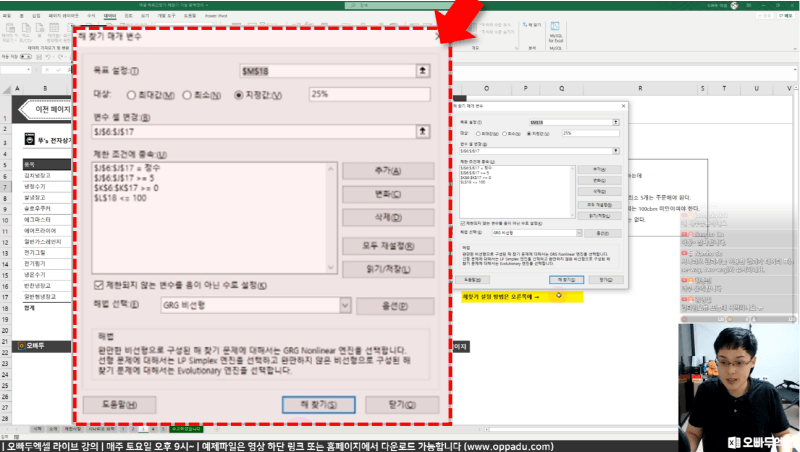Select the 최대값 radio option

(x=131, y=95)
